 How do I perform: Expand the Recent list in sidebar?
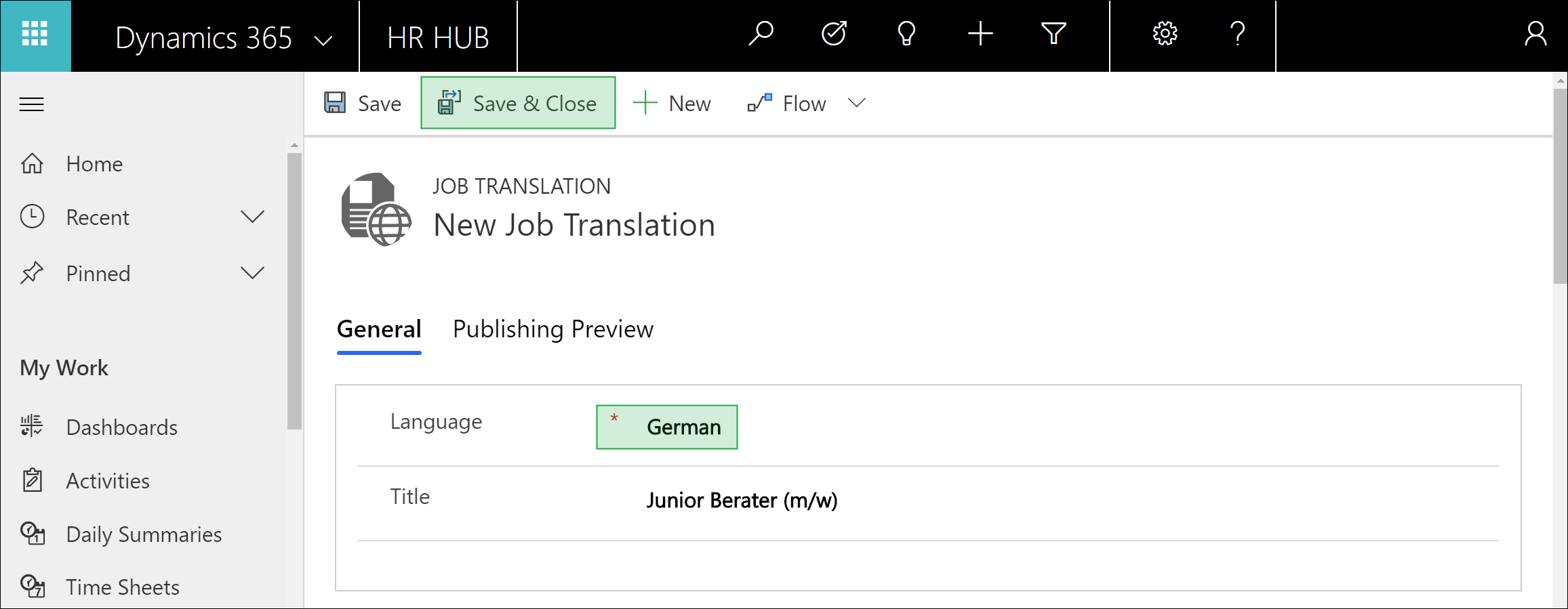tap(252, 217)
